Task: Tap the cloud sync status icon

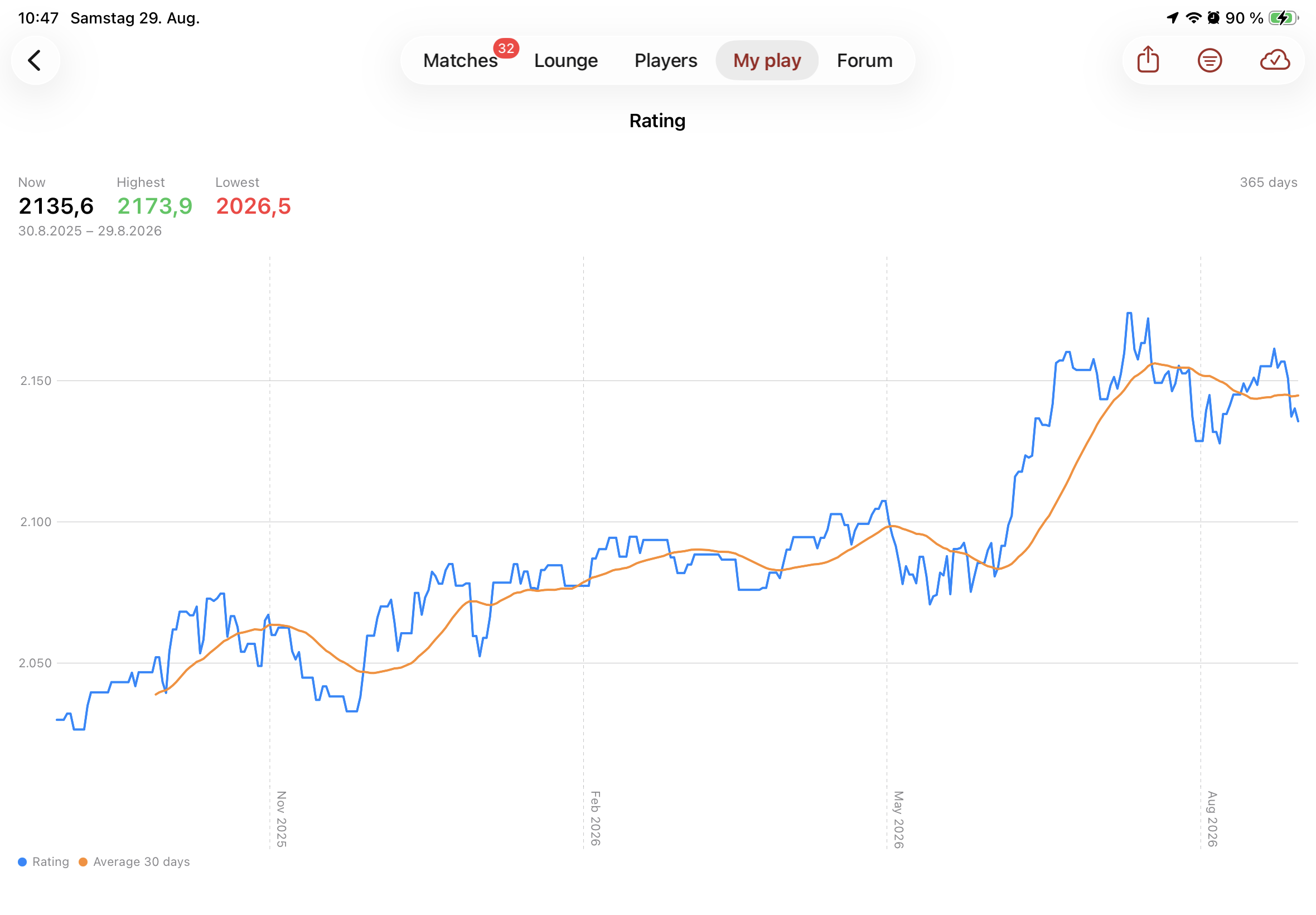Action: click(1275, 60)
